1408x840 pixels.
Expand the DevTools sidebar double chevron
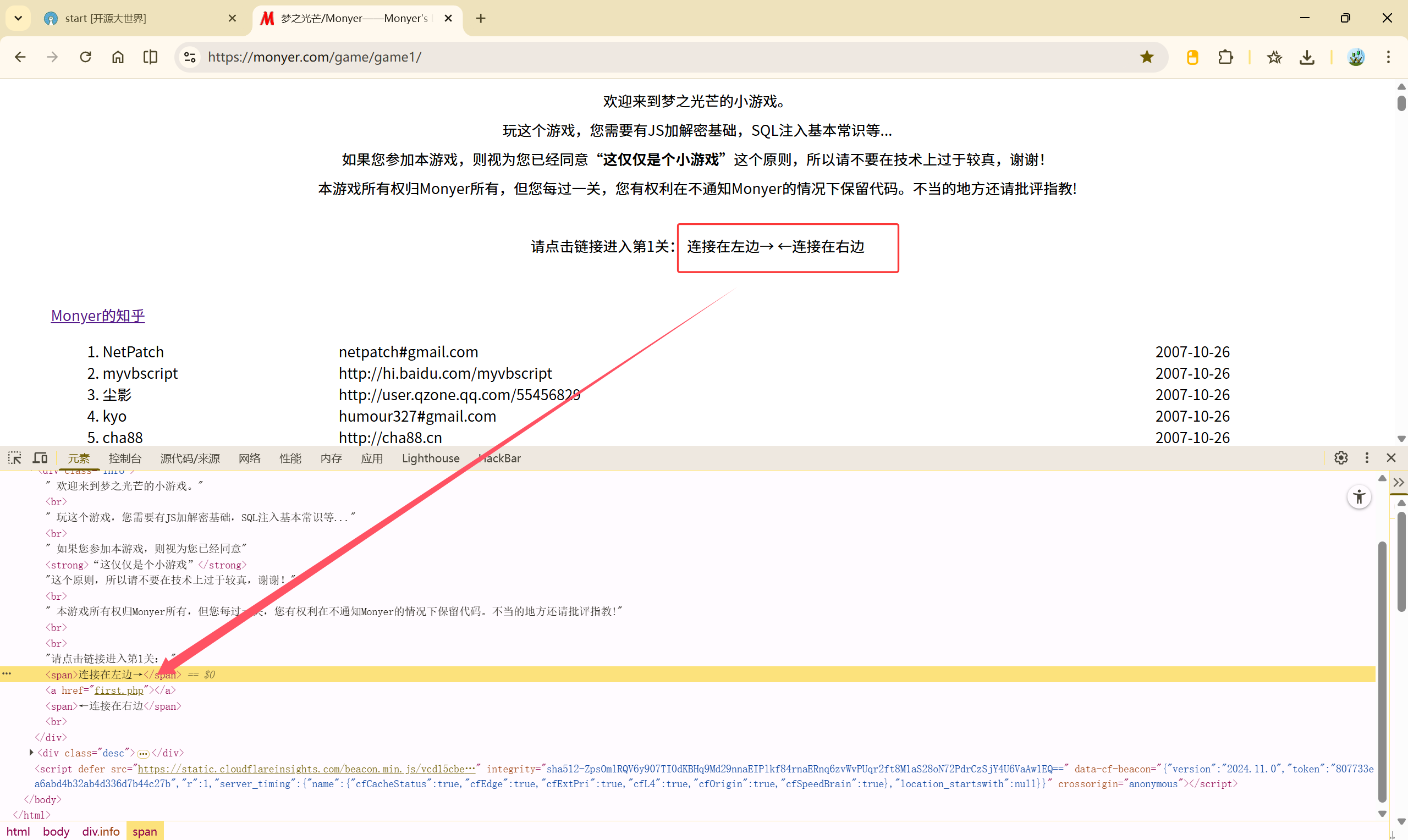[x=1399, y=482]
